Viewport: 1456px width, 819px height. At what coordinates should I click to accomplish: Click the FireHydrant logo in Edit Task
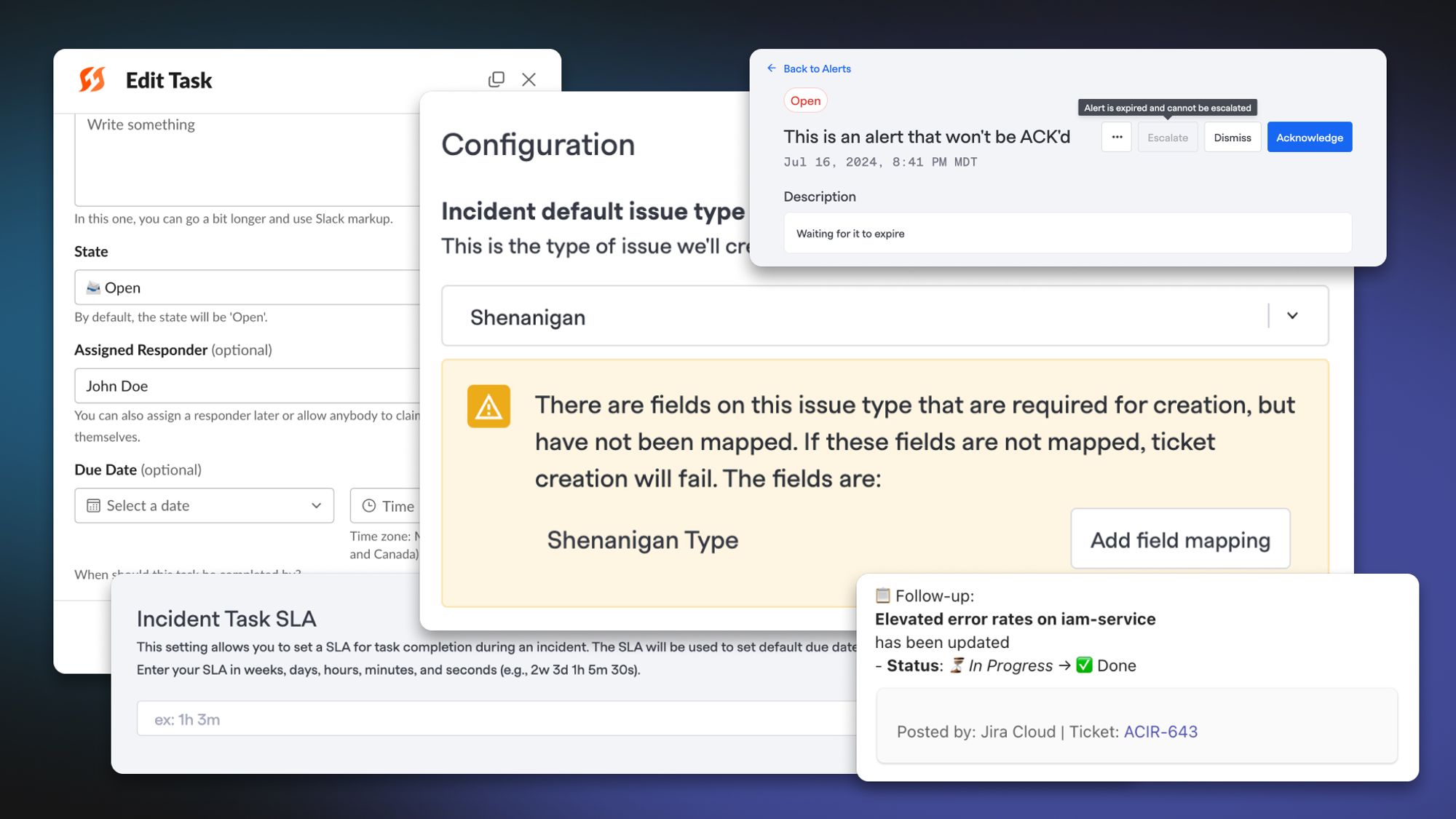click(92, 79)
